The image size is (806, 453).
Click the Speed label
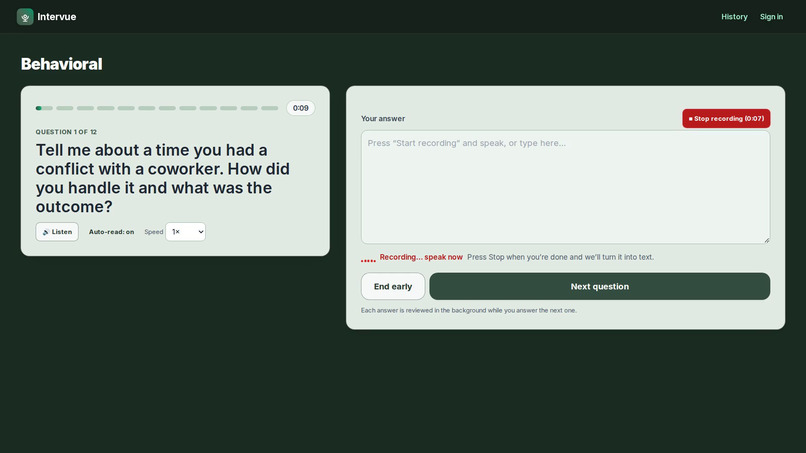[x=154, y=232]
